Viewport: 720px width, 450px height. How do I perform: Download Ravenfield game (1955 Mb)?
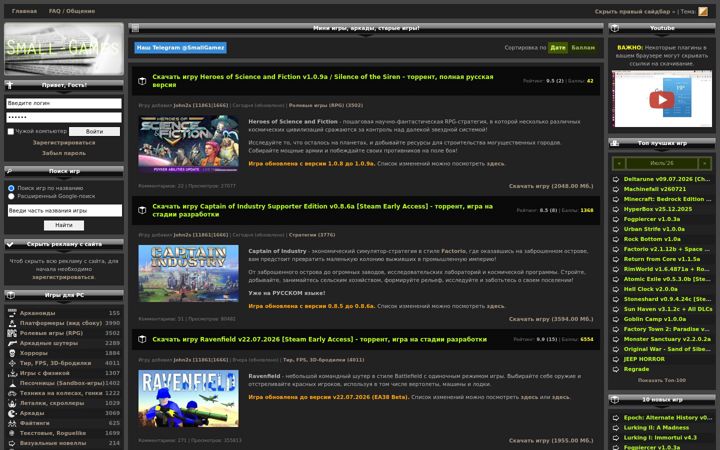[551, 440]
